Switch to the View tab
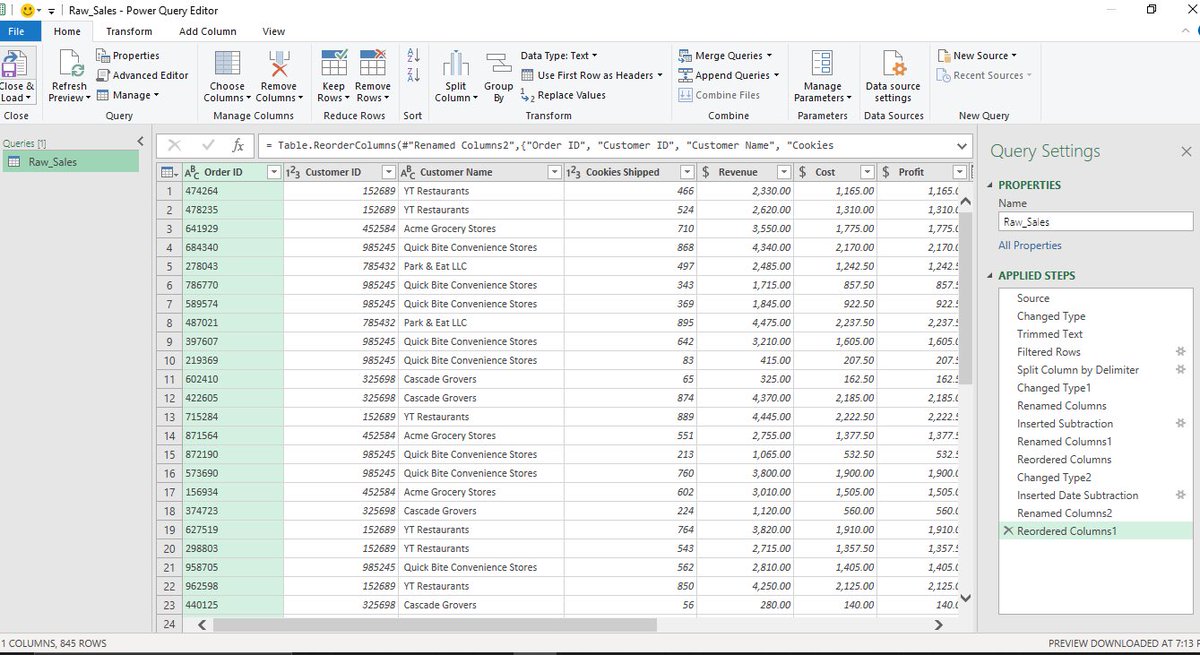The height and width of the screenshot is (655, 1200). coord(274,31)
